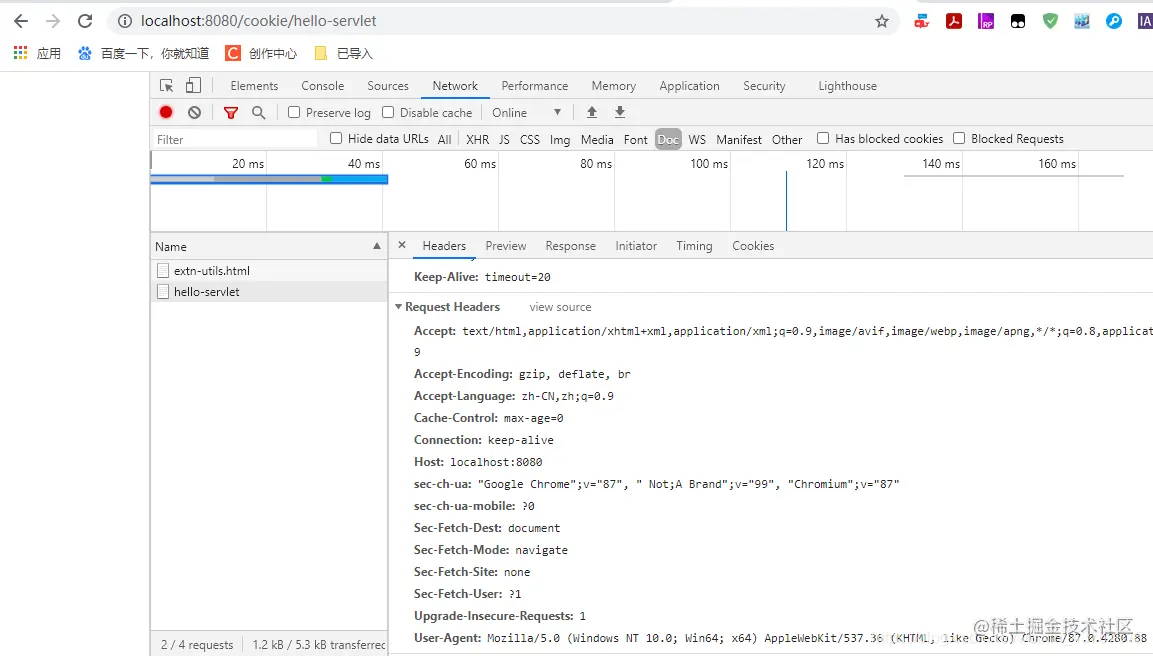Open the Performance panel

pos(535,86)
